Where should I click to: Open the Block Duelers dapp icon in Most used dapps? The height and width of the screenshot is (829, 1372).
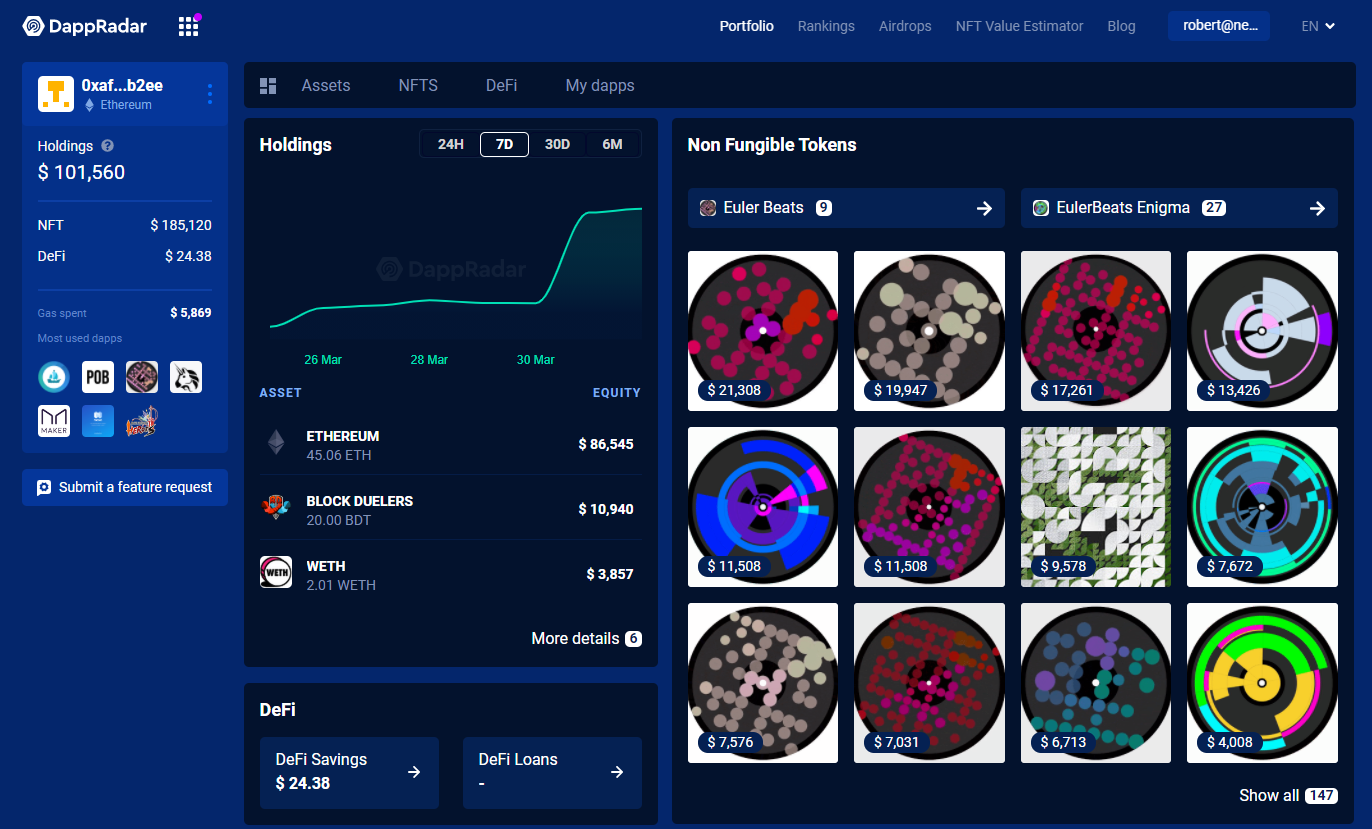pyautogui.click(x=142, y=421)
